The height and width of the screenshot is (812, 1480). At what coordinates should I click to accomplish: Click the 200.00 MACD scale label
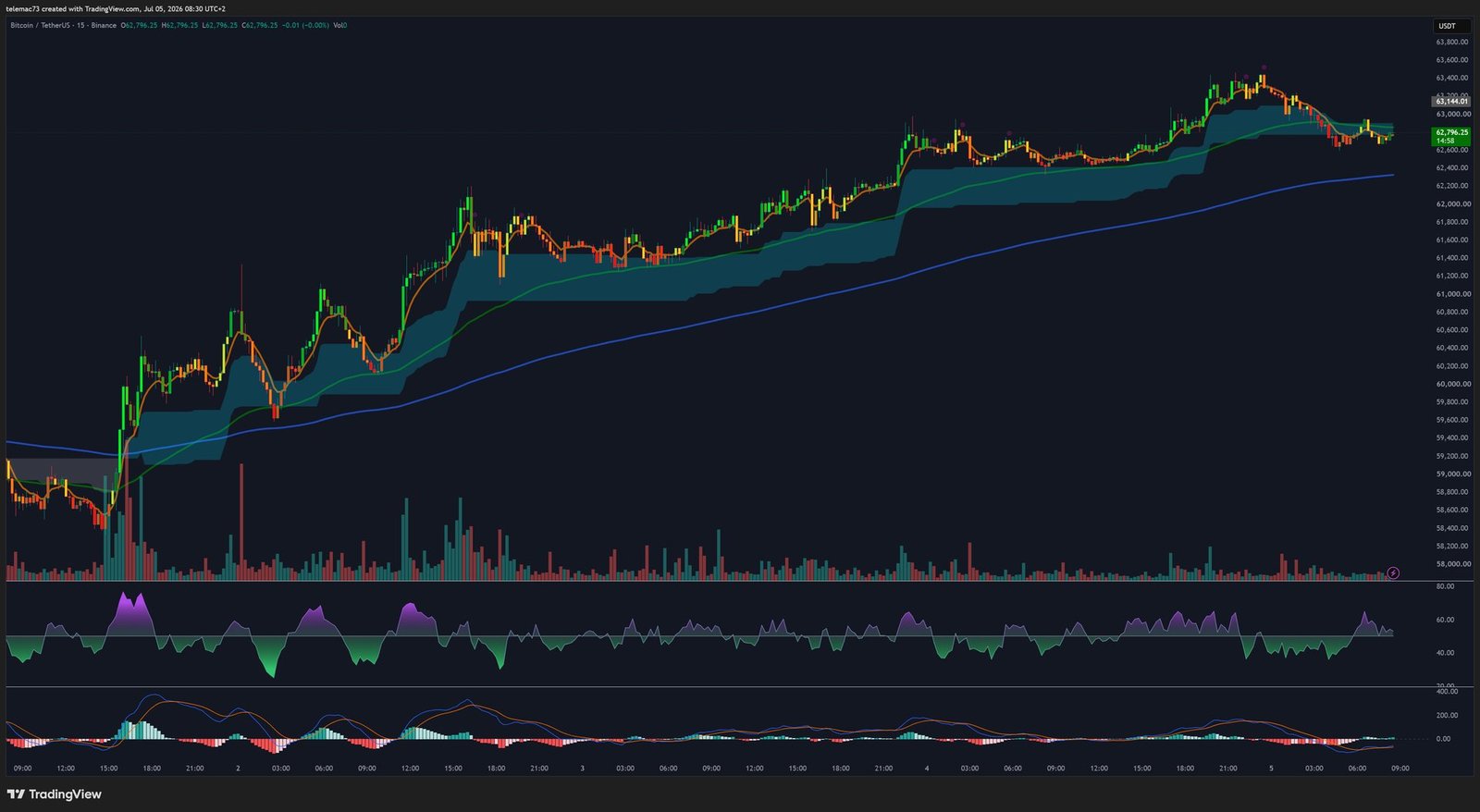coord(1447,715)
